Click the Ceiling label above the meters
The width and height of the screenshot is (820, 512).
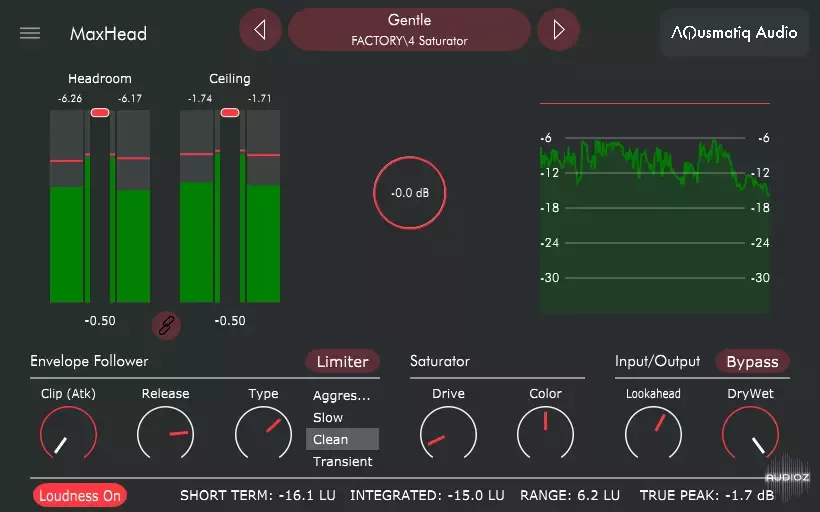coord(230,78)
